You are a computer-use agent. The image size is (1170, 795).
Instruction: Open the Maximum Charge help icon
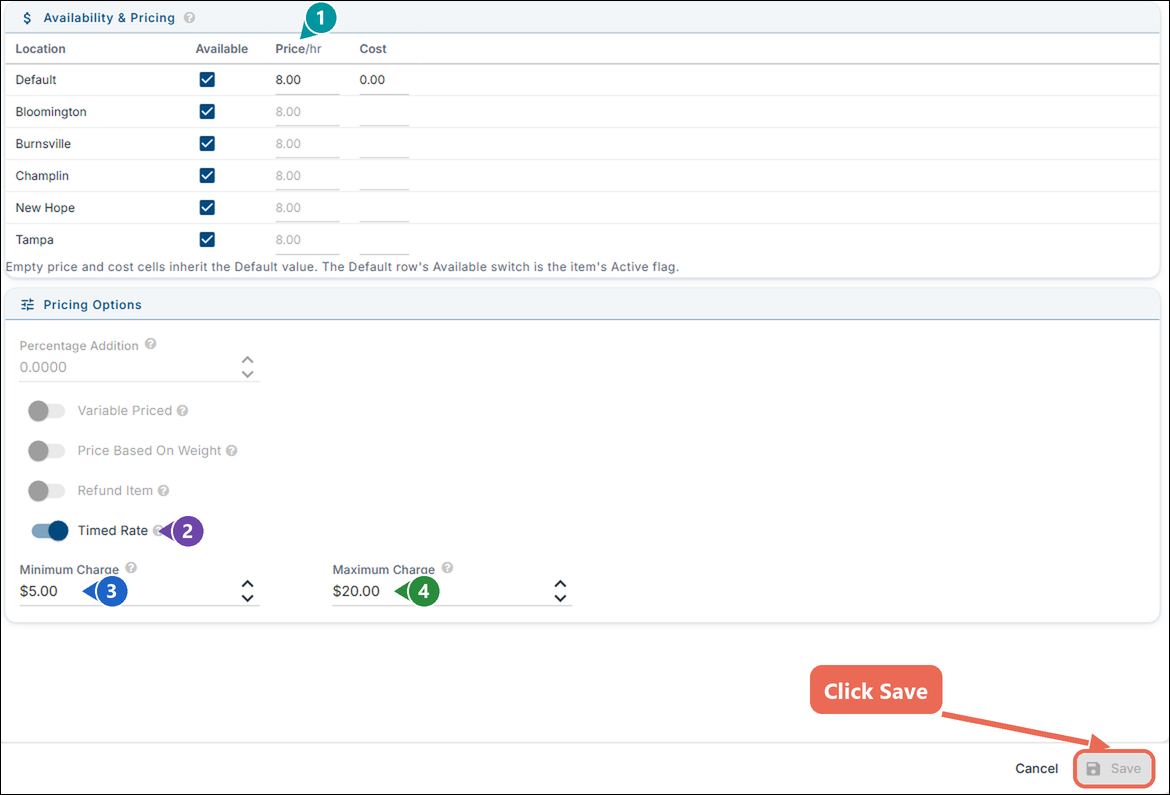point(448,567)
